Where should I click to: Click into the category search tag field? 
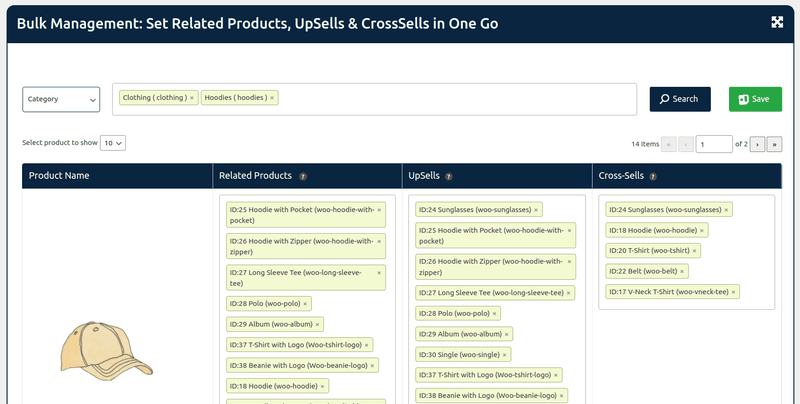pos(450,99)
